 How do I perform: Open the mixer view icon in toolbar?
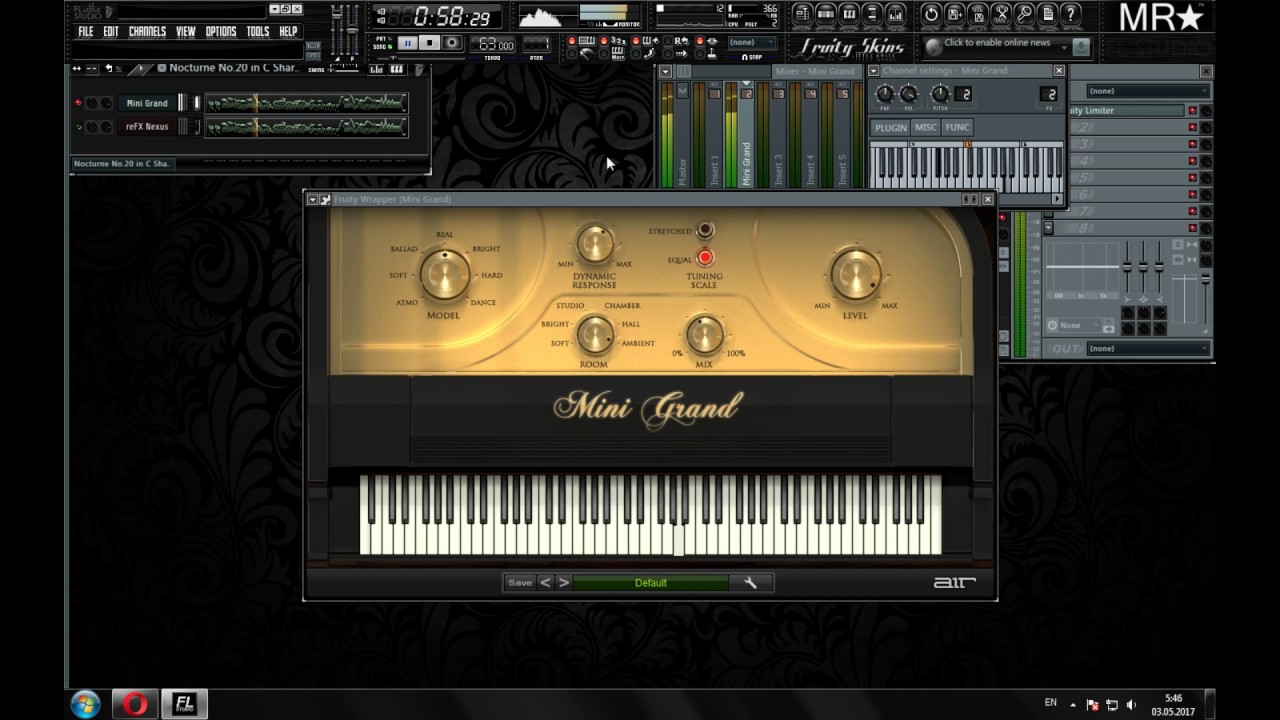(x=896, y=14)
